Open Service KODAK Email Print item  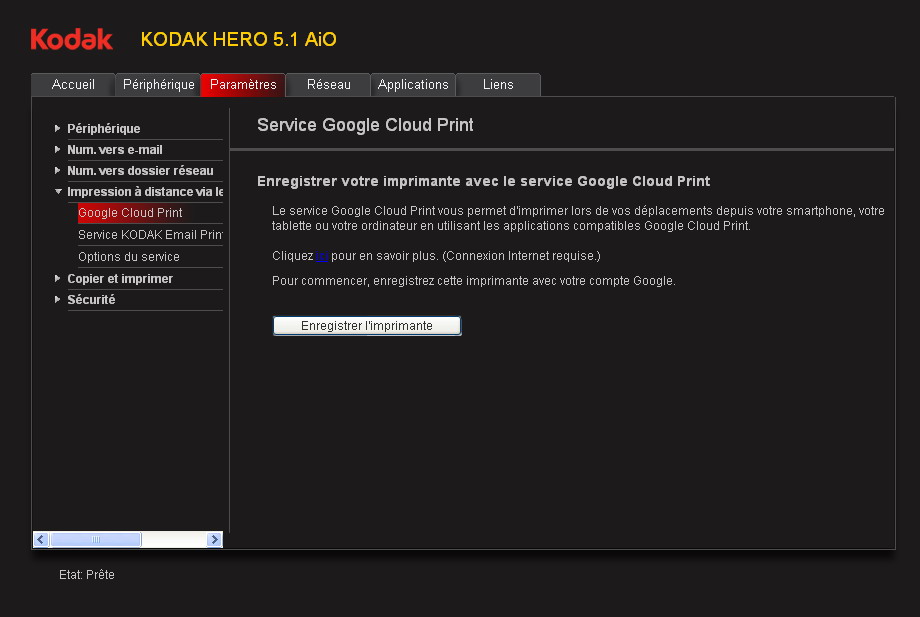[150, 235]
